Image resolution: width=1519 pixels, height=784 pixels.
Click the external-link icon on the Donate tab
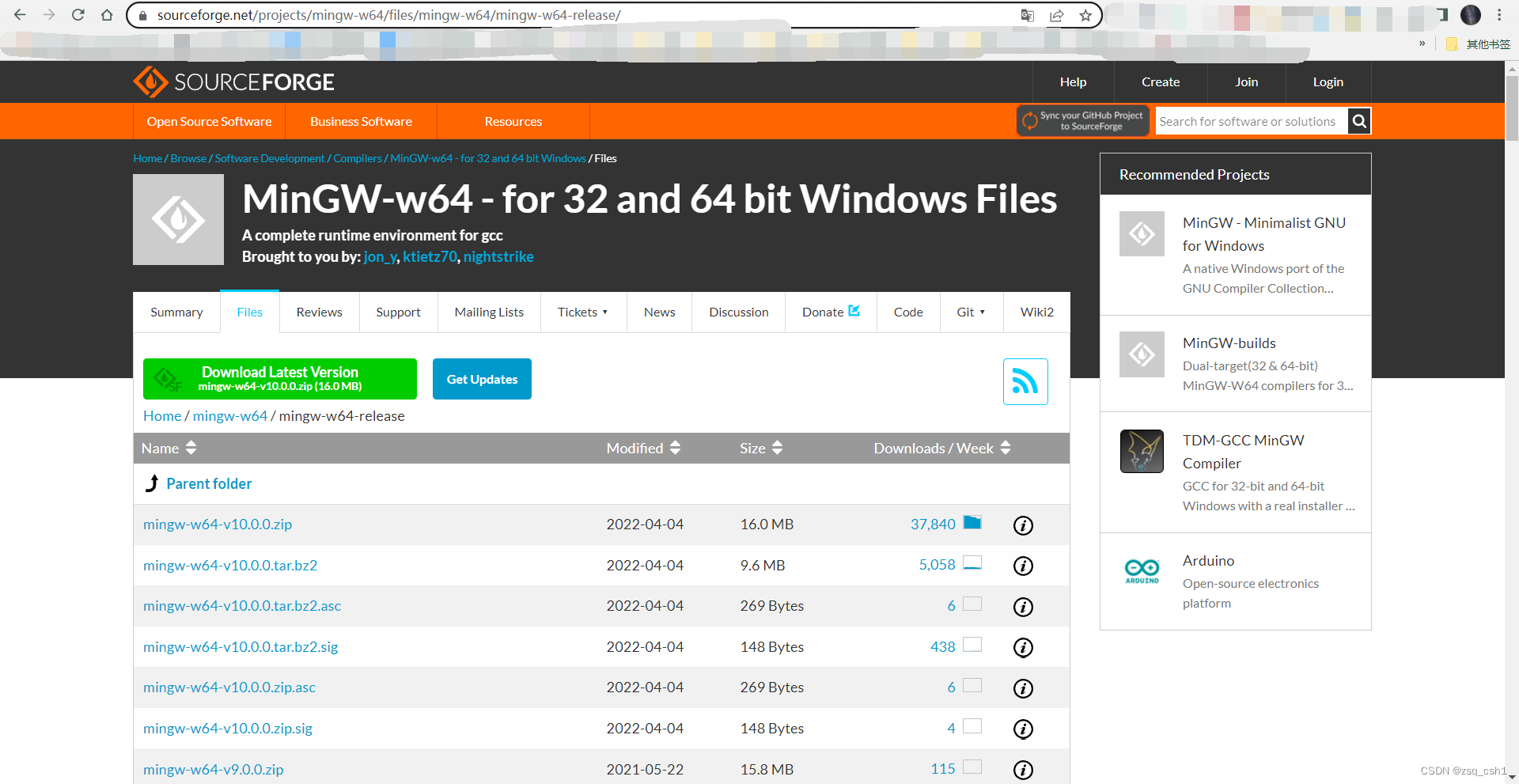coord(854,310)
